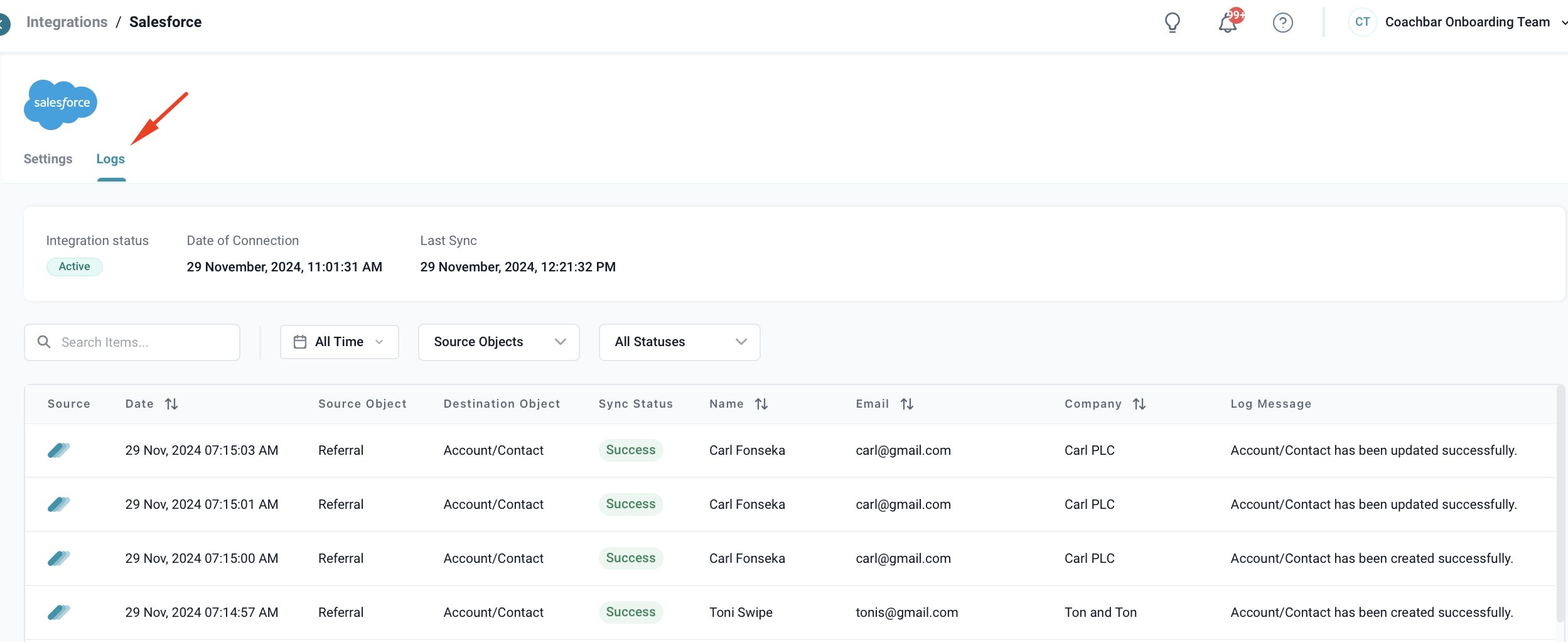The height and width of the screenshot is (642, 1568).
Task: Sort the table by Date column
Action: coord(171,404)
